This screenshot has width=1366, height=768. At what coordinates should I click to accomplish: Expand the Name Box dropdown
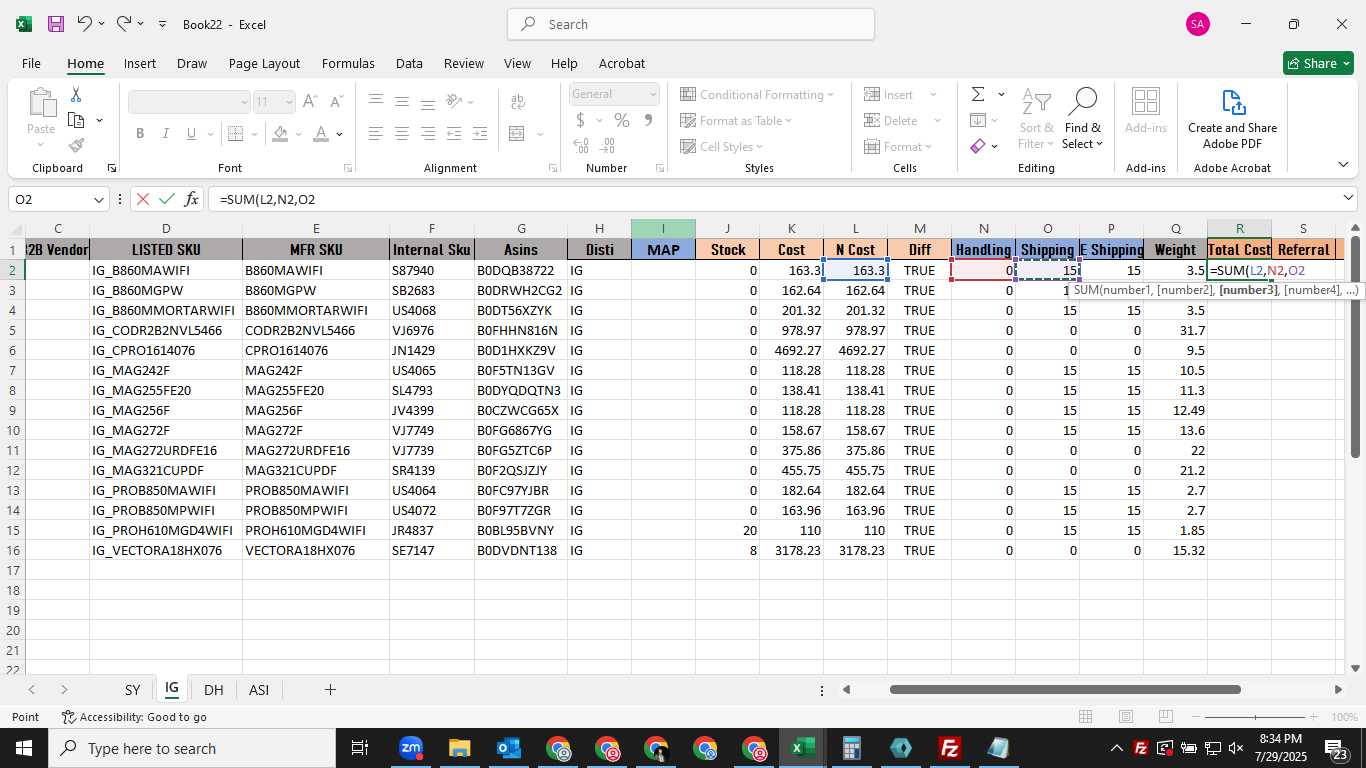pyautogui.click(x=99, y=199)
